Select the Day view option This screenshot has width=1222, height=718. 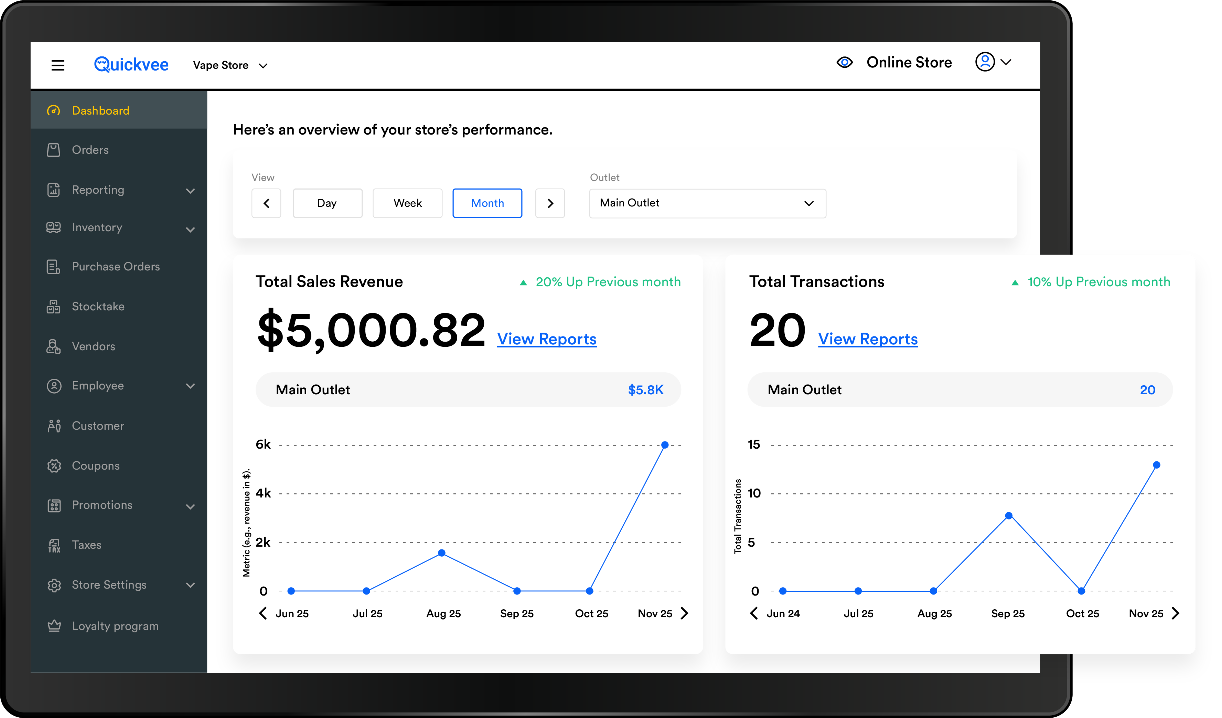coord(327,203)
